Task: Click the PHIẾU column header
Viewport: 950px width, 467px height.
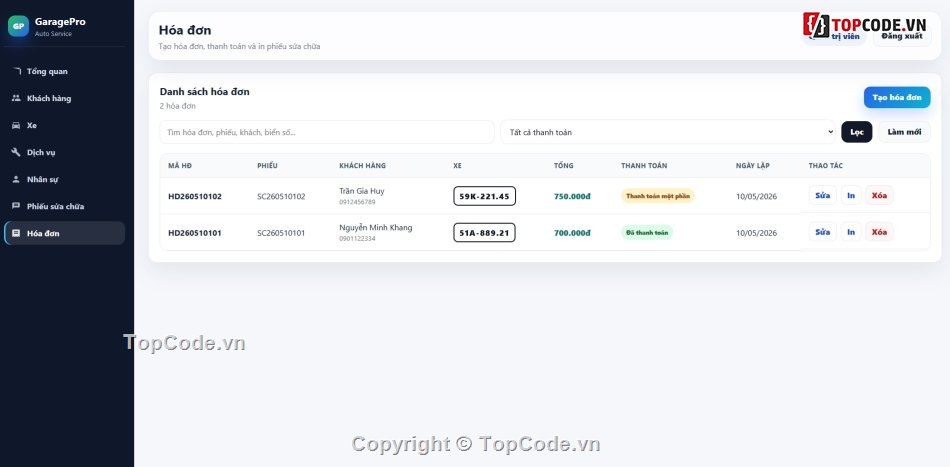Action: tap(267, 165)
